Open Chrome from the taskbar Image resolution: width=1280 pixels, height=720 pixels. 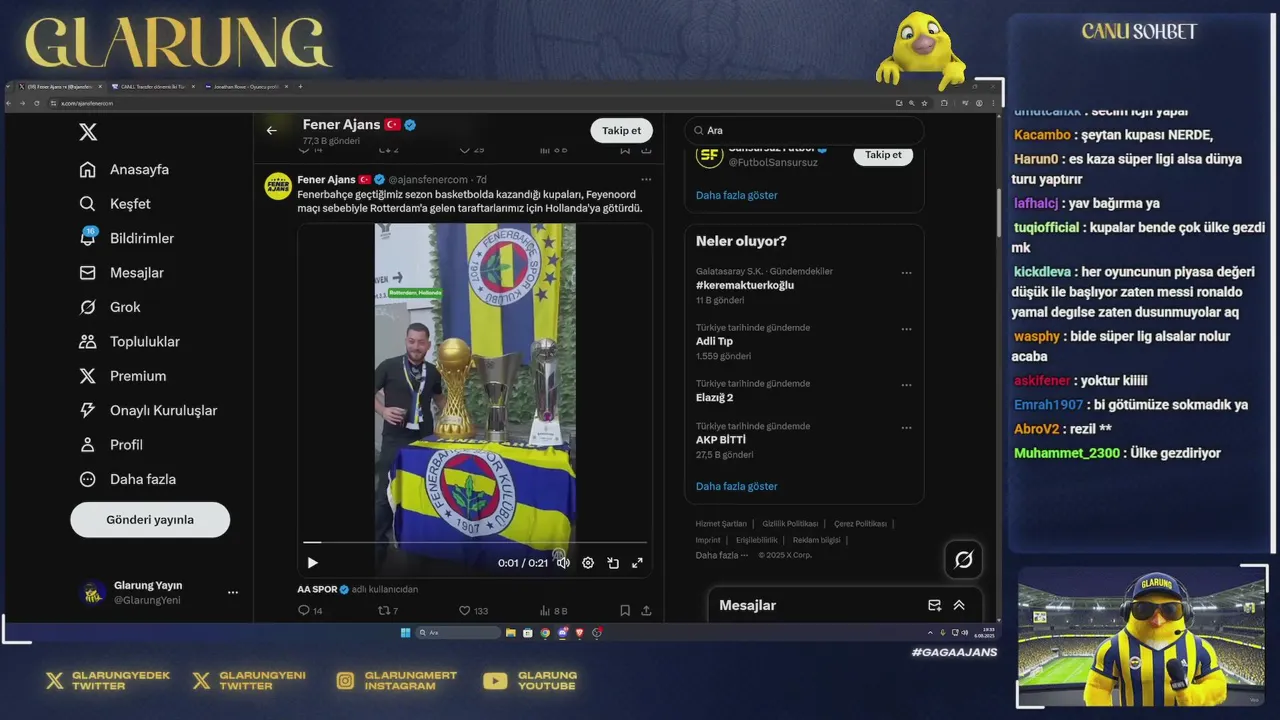545,633
